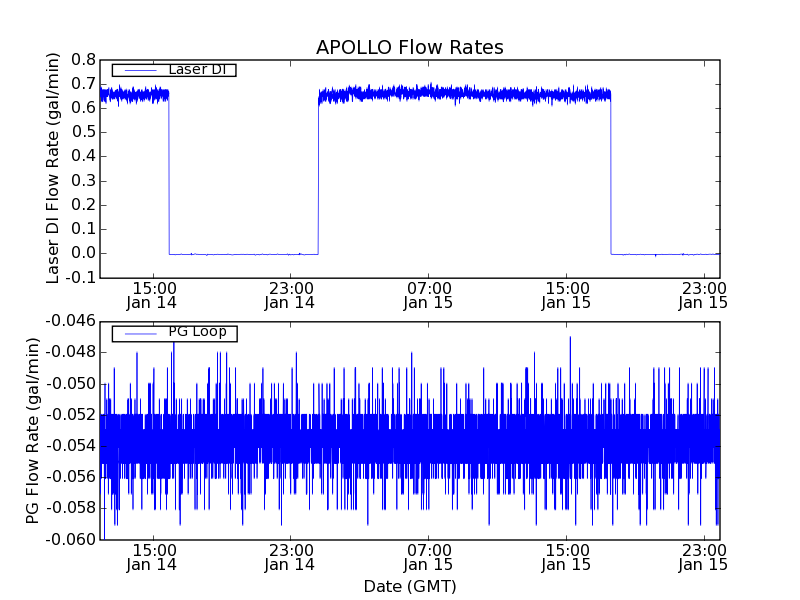Image resolution: width=800 pixels, height=600 pixels.
Task: Select the Laser DI legend entry
Action: click(196, 69)
